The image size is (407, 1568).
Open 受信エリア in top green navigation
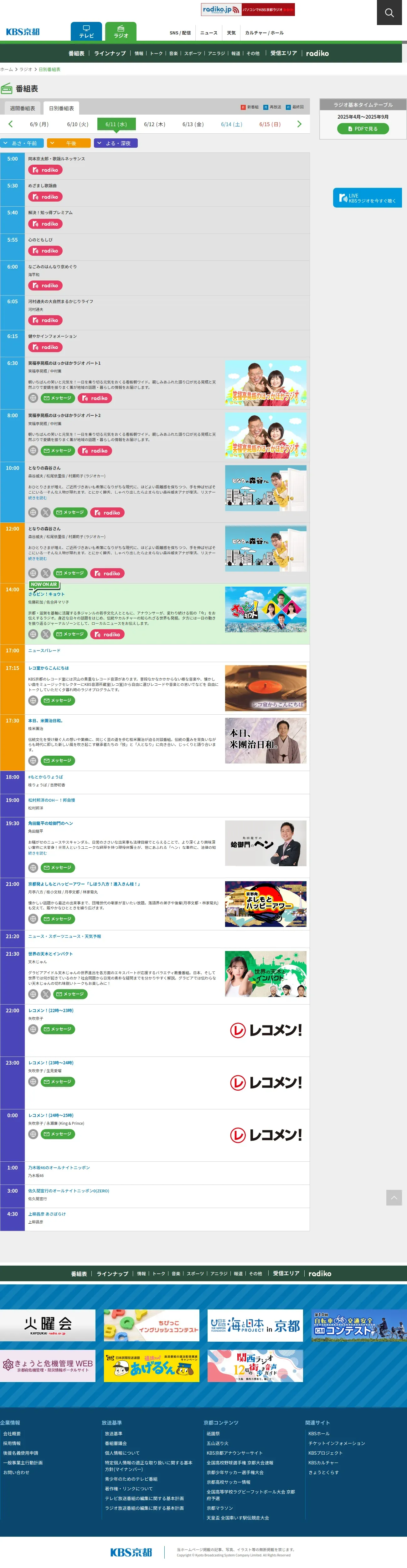(x=284, y=54)
